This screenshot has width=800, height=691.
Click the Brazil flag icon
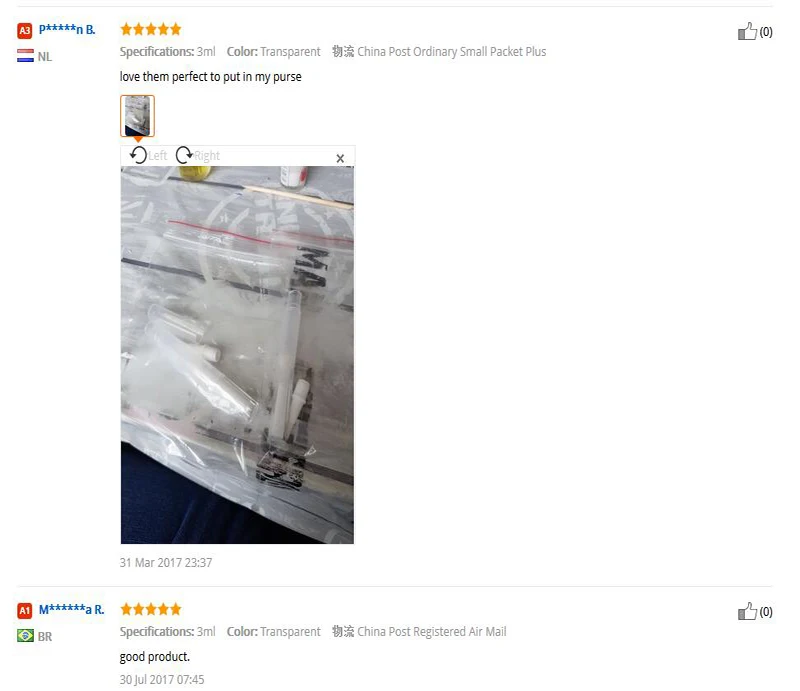tap(26, 636)
